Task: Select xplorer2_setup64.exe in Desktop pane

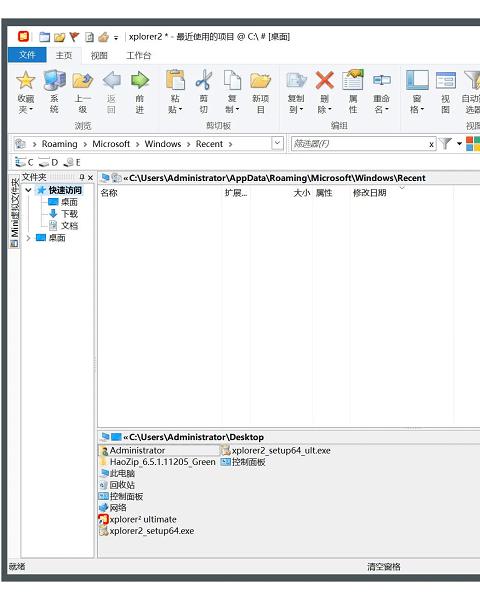Action: 152,531
